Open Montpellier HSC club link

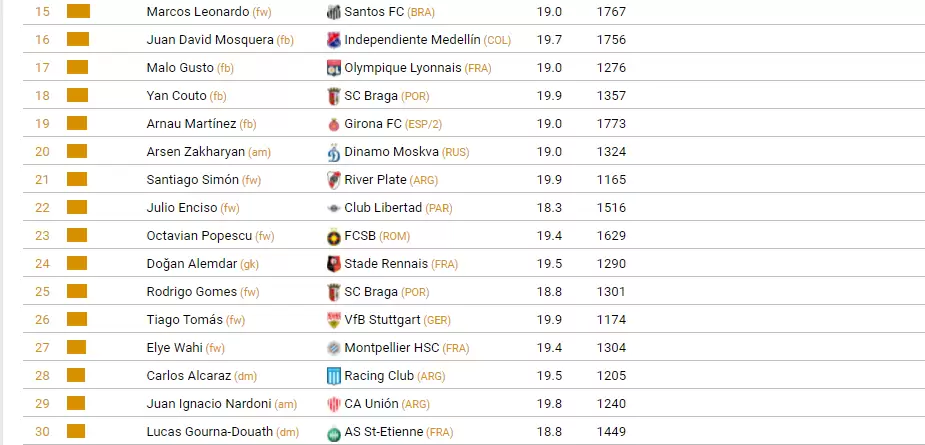(392, 348)
